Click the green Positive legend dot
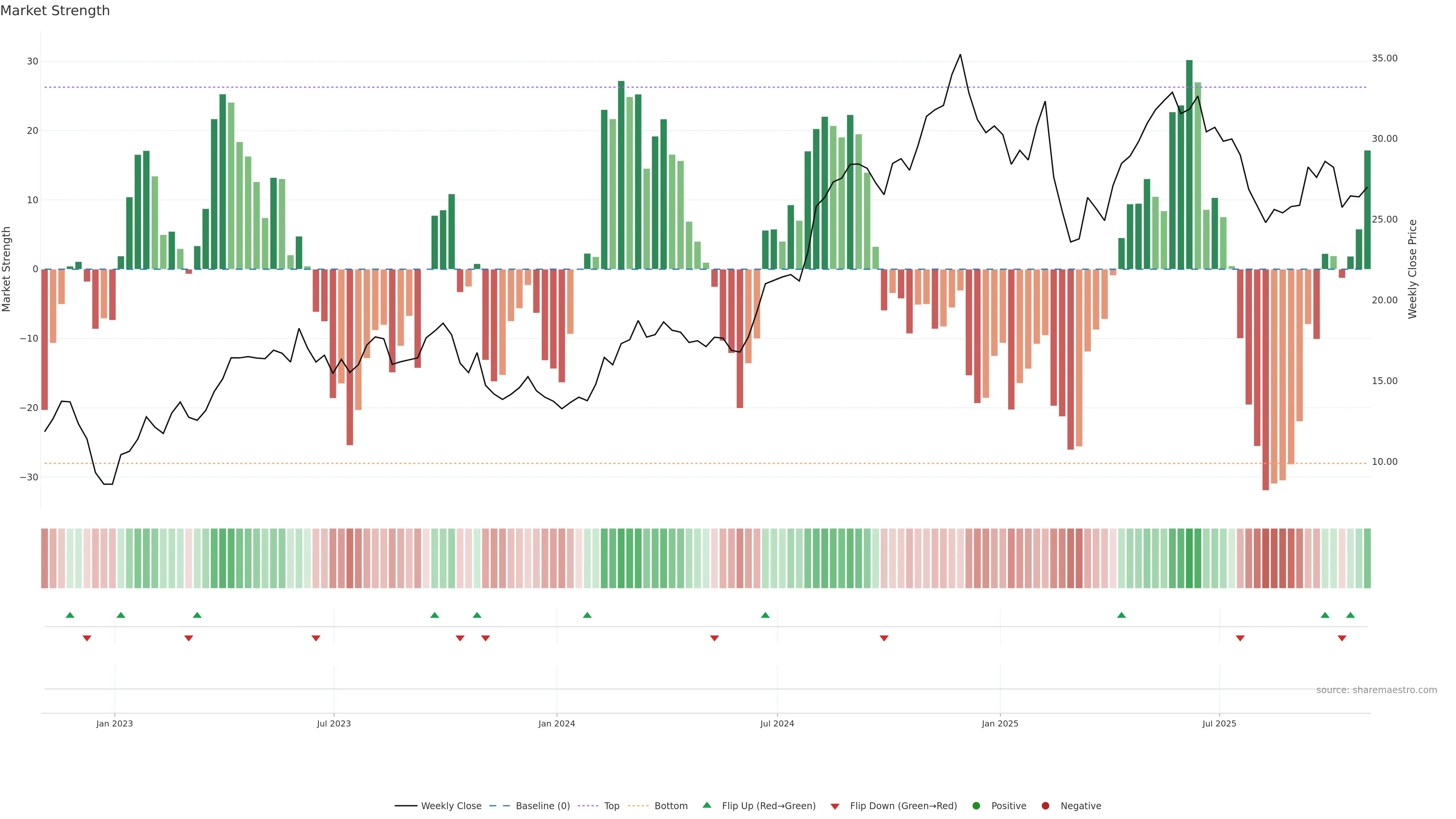 [x=976, y=806]
